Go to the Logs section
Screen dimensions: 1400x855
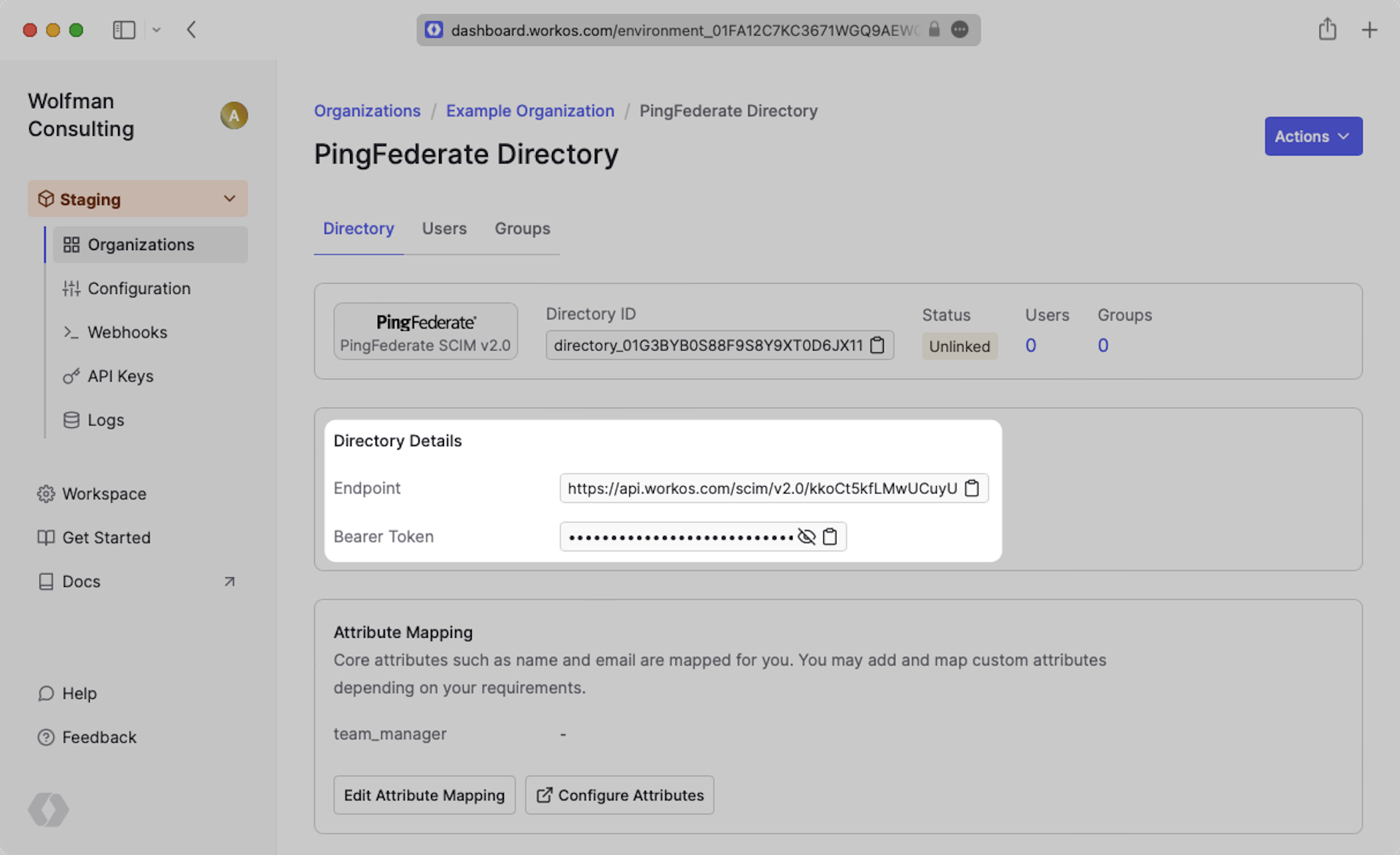pyautogui.click(x=106, y=420)
